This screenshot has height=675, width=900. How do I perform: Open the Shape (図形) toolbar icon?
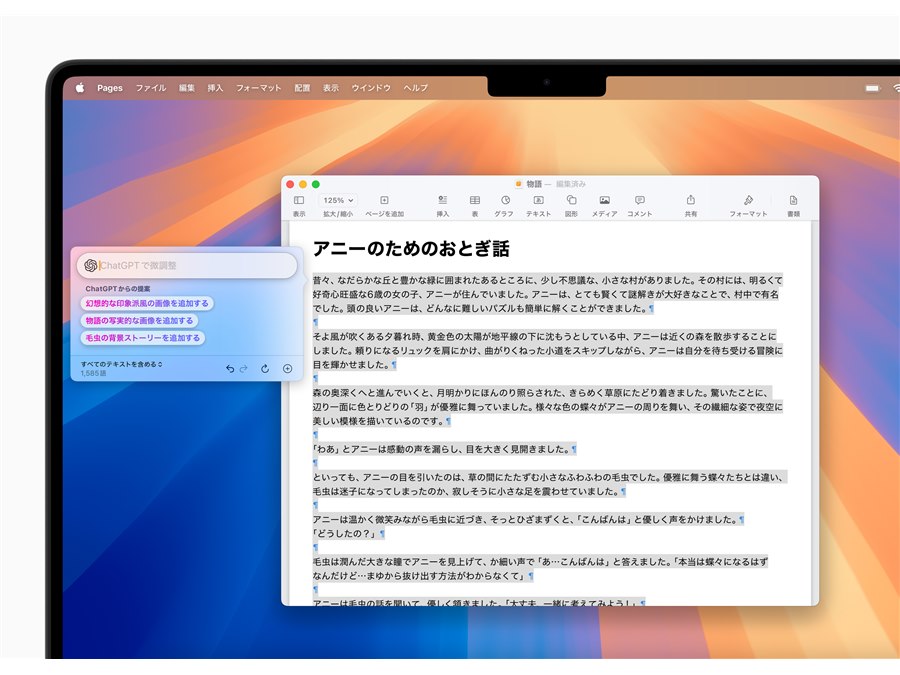tap(571, 200)
